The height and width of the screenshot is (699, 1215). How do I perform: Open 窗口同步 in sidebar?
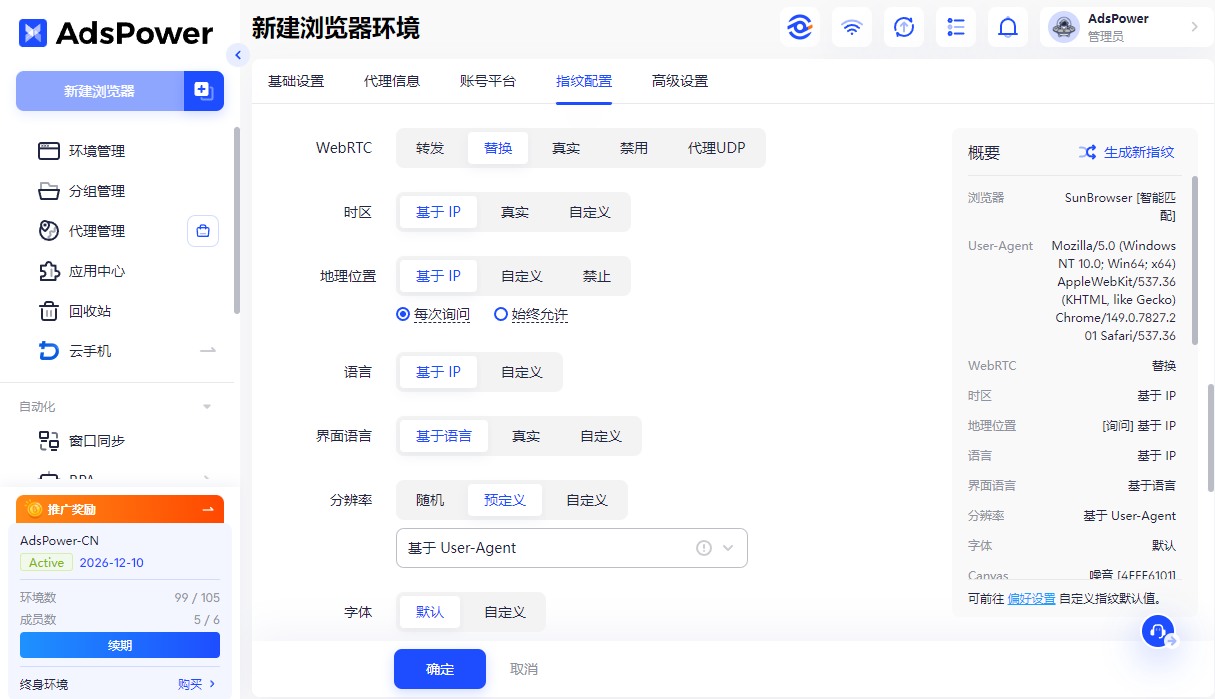pos(96,440)
